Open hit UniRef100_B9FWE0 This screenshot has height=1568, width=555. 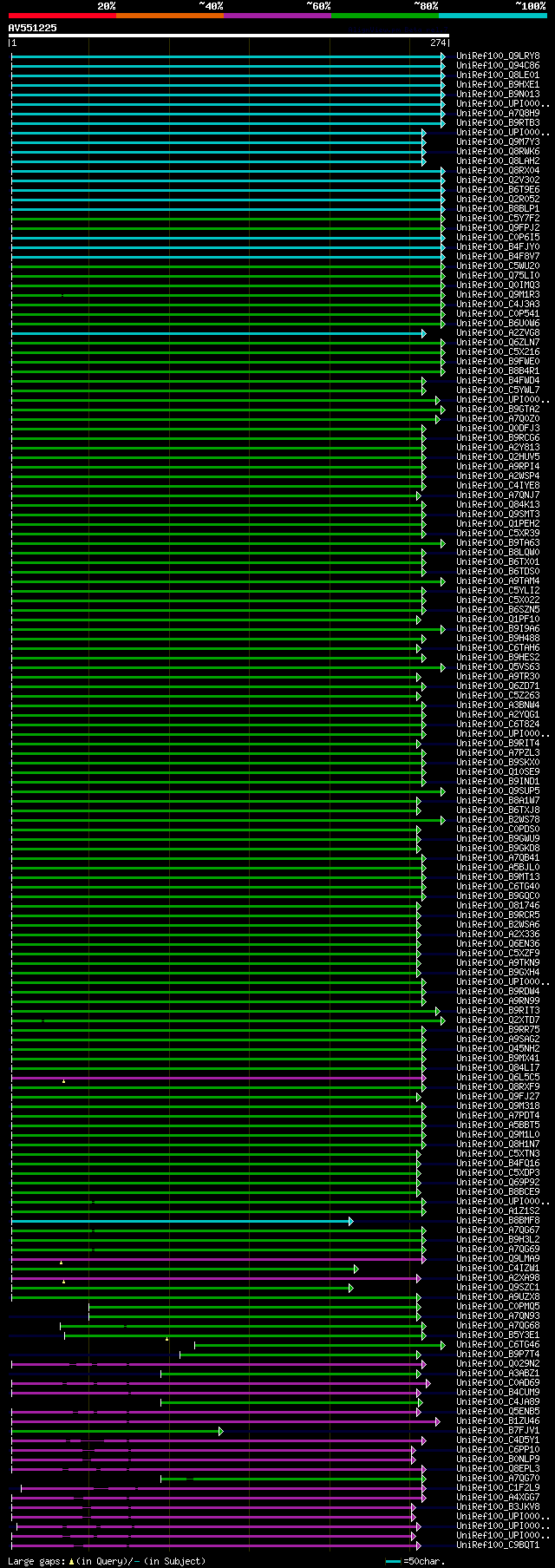[498, 361]
